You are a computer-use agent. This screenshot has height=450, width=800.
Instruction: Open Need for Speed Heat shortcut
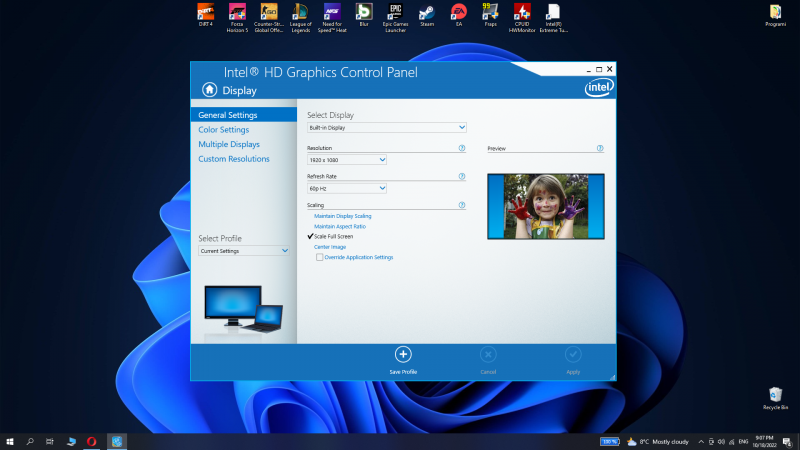[x=332, y=18]
